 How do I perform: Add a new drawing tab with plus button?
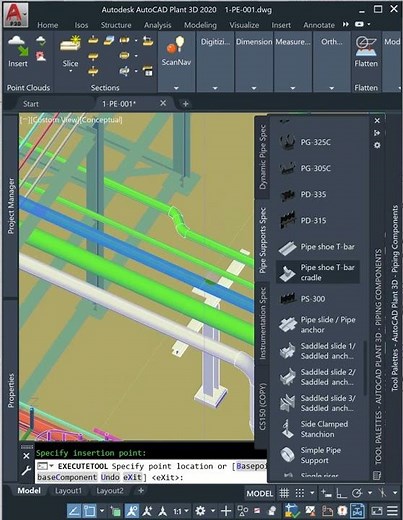click(185, 104)
